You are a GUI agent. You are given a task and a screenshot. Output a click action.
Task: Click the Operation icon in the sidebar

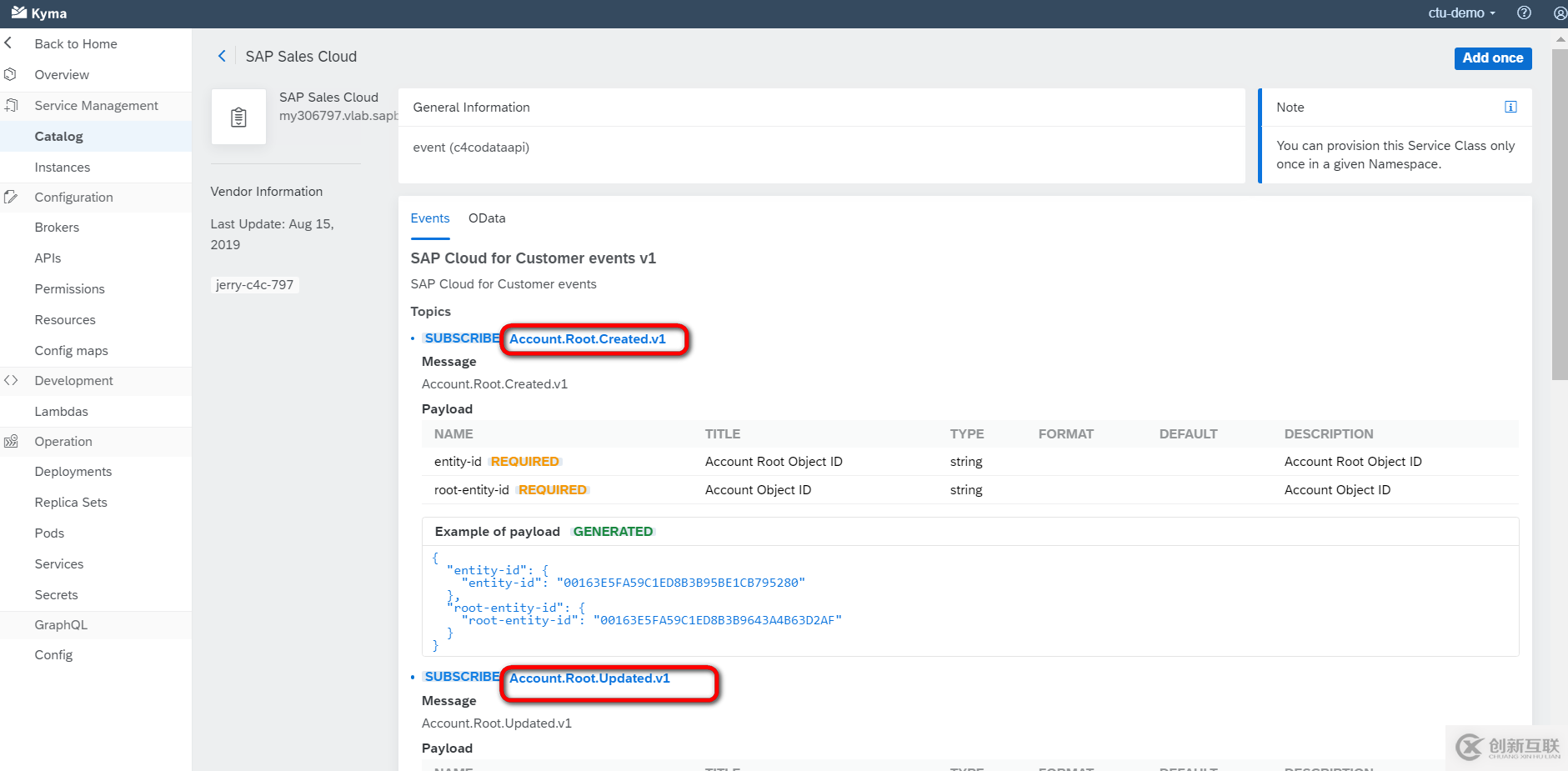(12, 441)
